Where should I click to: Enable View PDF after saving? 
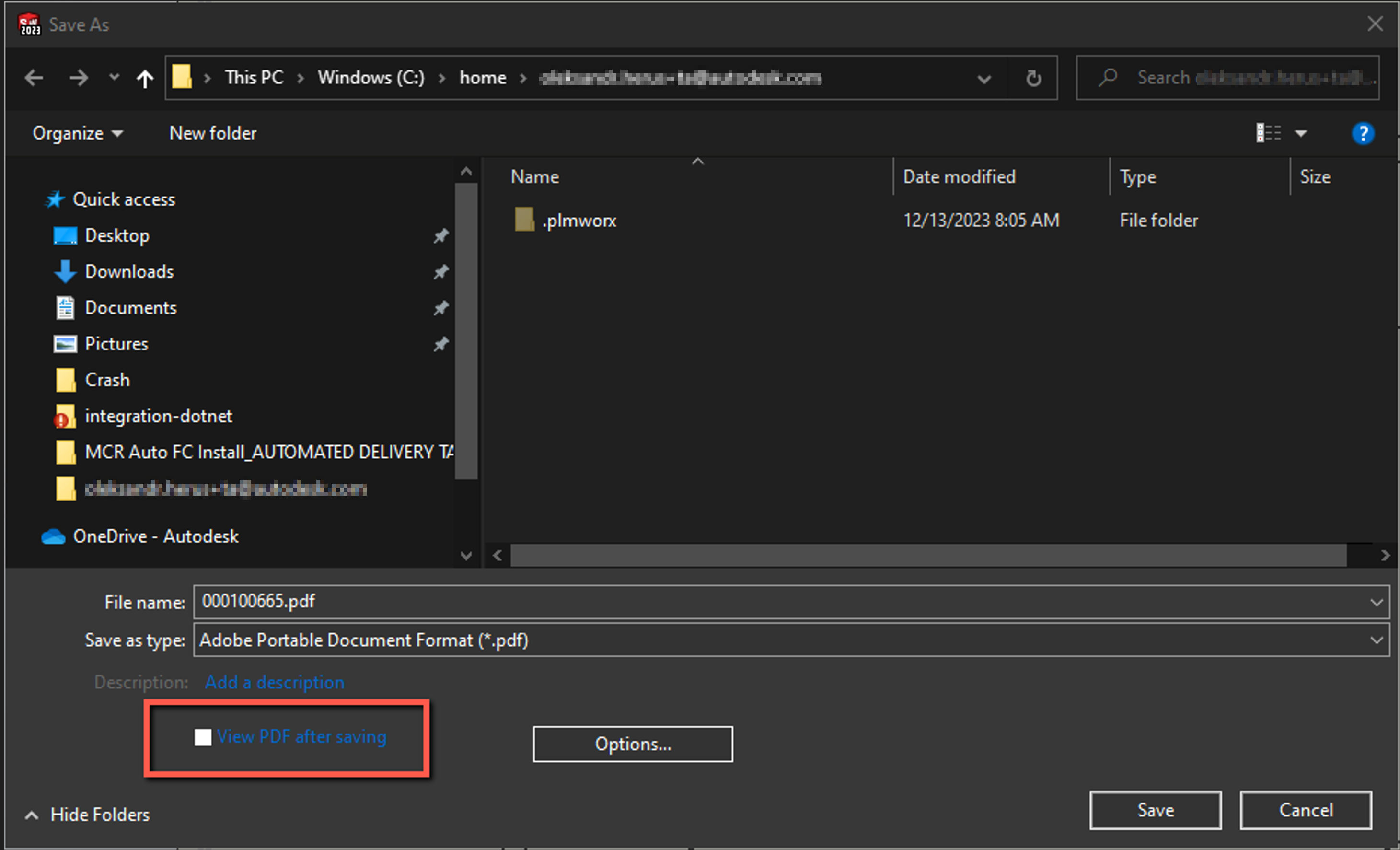(203, 737)
